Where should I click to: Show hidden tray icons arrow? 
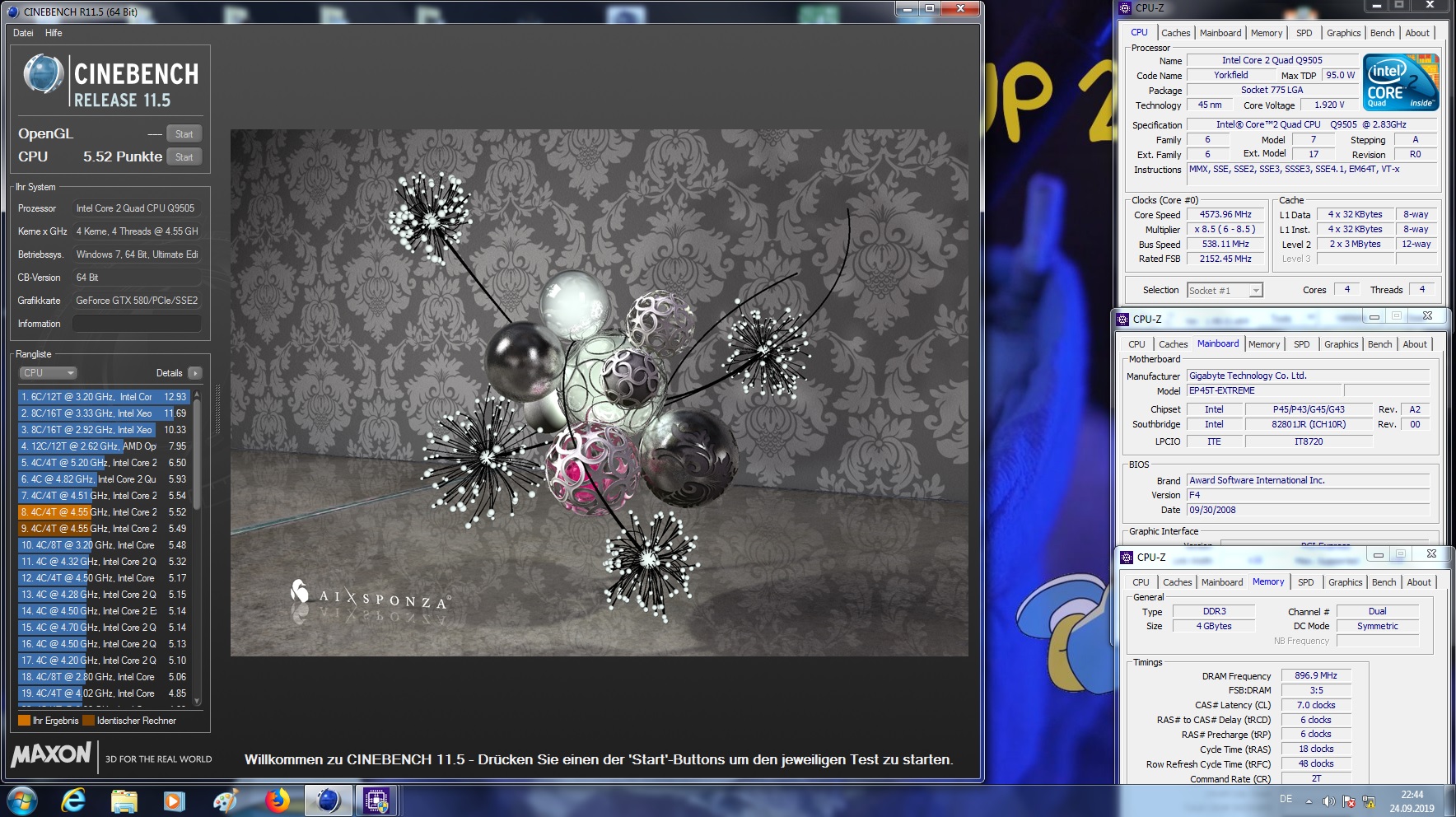(x=1309, y=801)
